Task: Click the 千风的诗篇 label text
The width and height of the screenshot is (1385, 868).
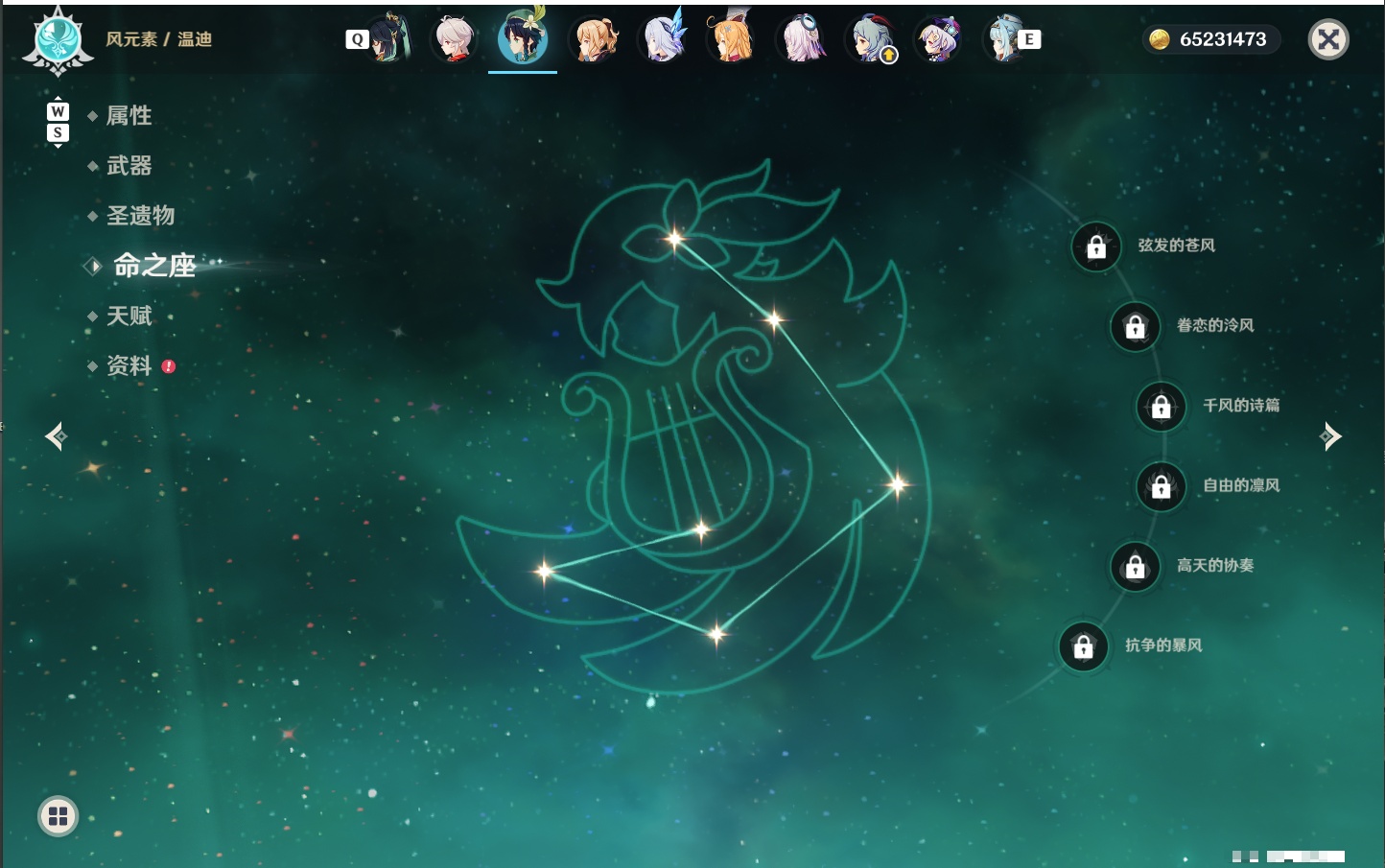Action: point(1241,405)
